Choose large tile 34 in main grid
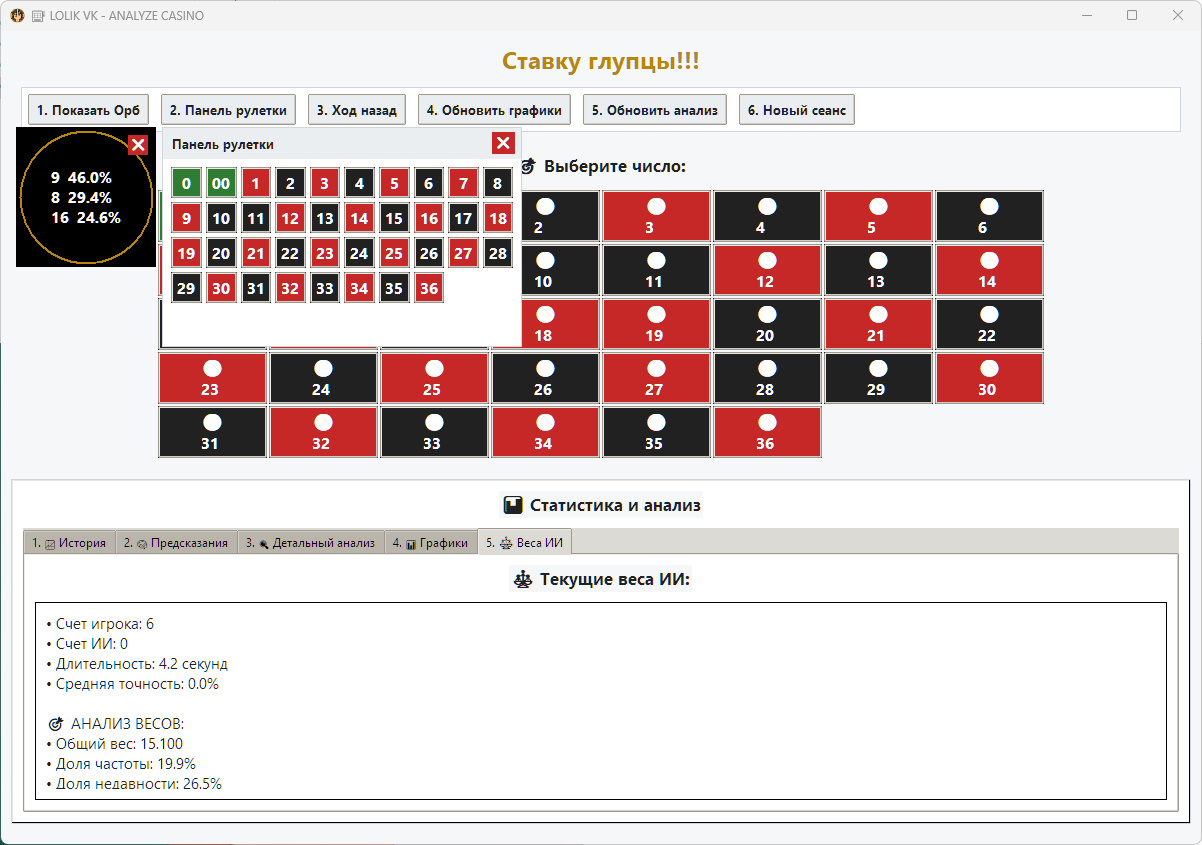The width and height of the screenshot is (1202, 845). [x=545, y=432]
